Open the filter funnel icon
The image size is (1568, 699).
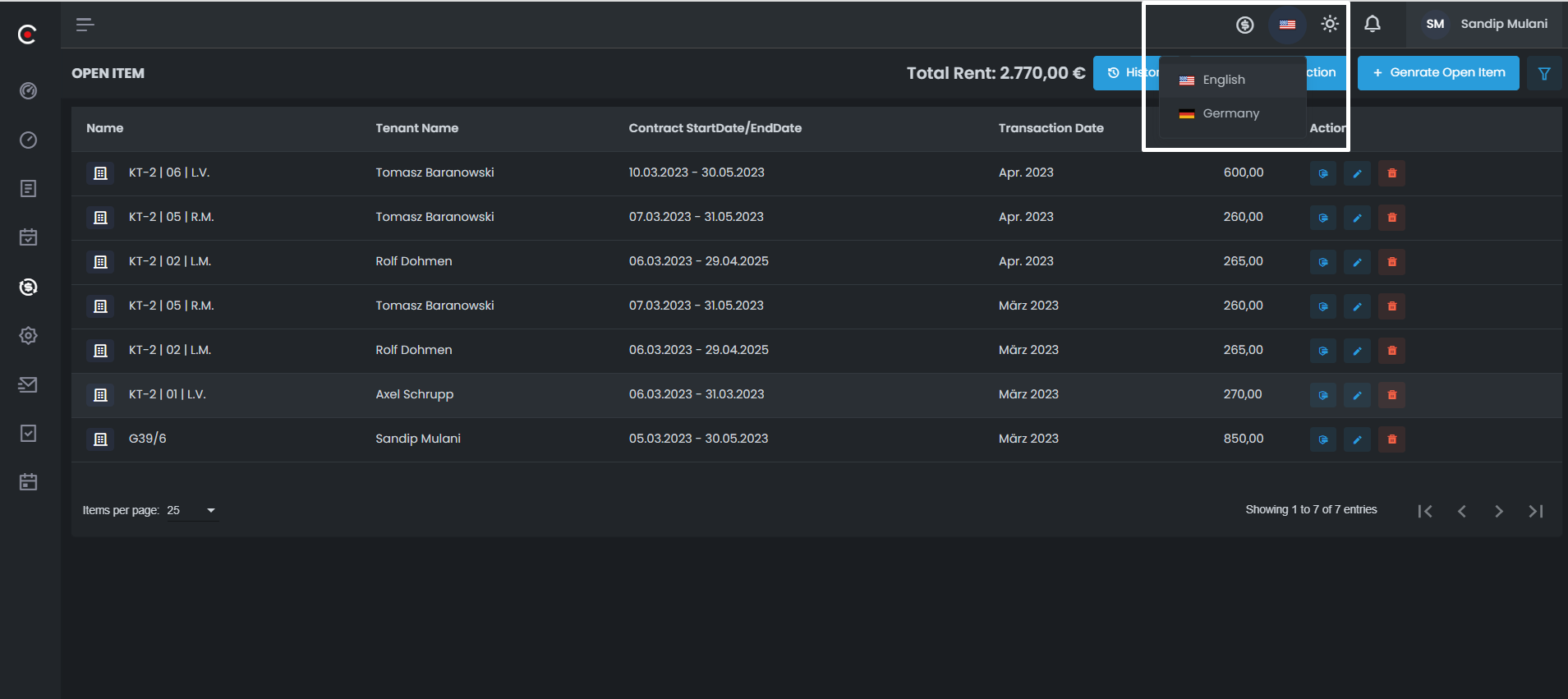(1543, 74)
